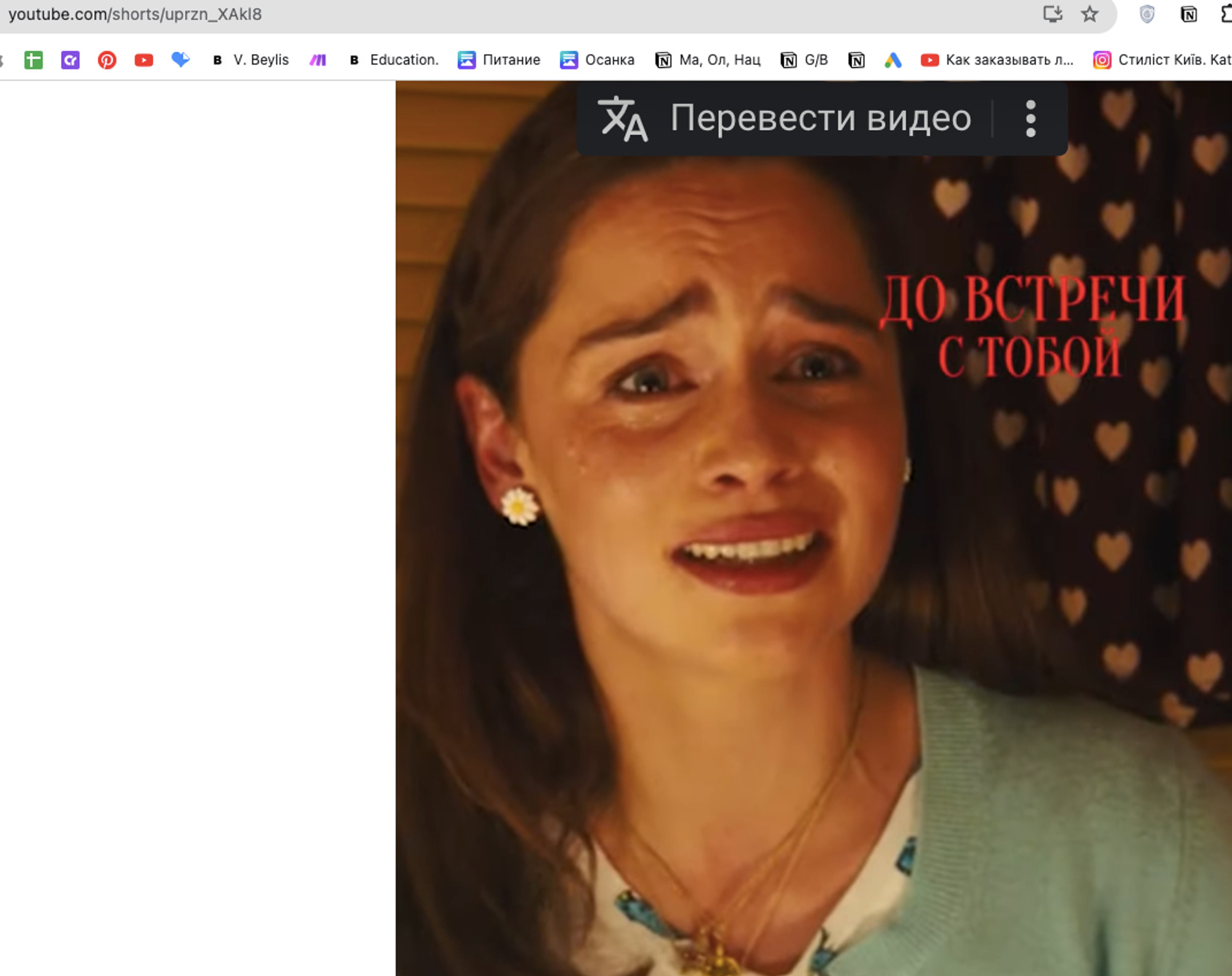Screen dimensions: 1232x976
Task: Click the translate icon in video popup
Action: [x=623, y=119]
